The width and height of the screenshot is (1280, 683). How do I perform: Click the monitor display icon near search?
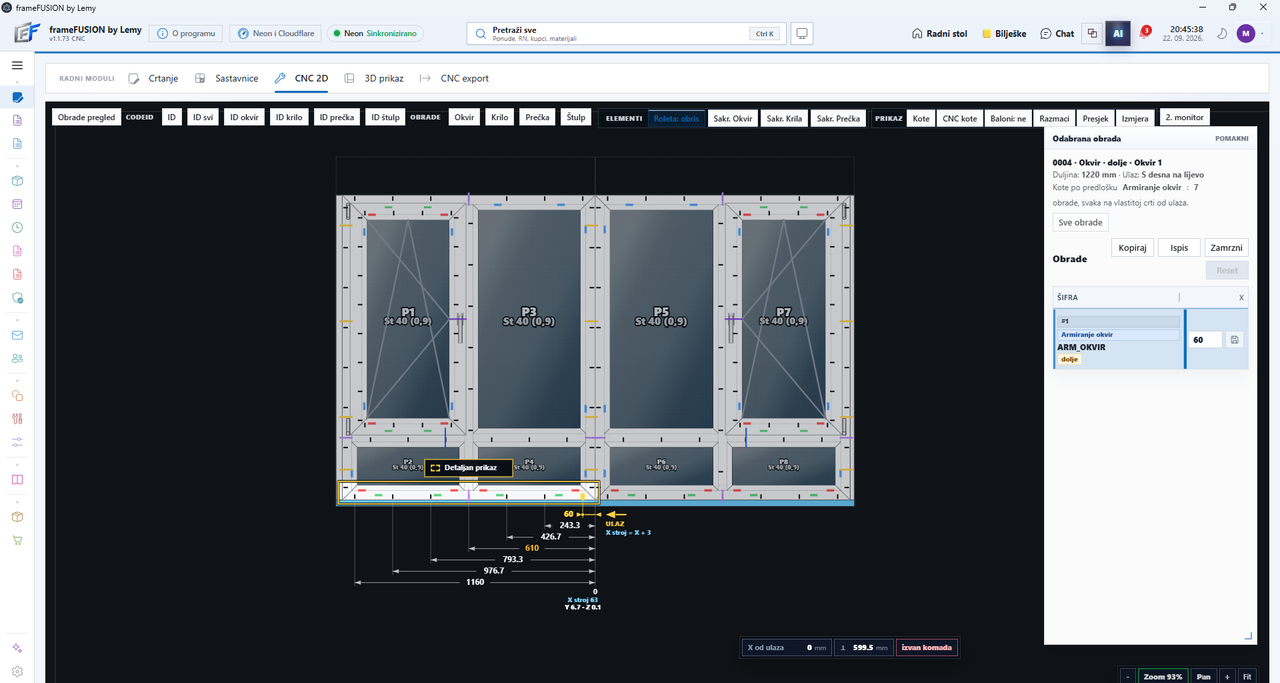coord(801,33)
